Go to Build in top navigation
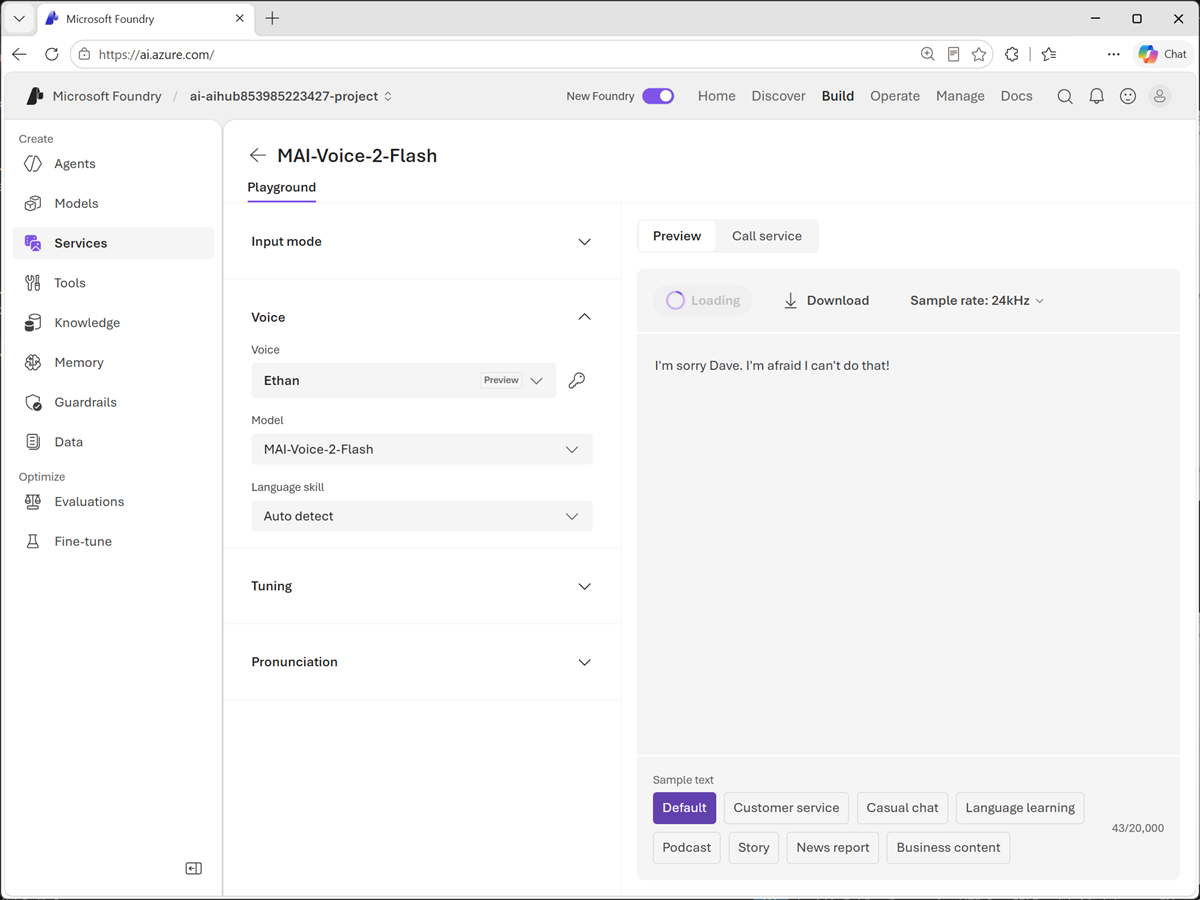Image resolution: width=1200 pixels, height=900 pixels. click(838, 96)
